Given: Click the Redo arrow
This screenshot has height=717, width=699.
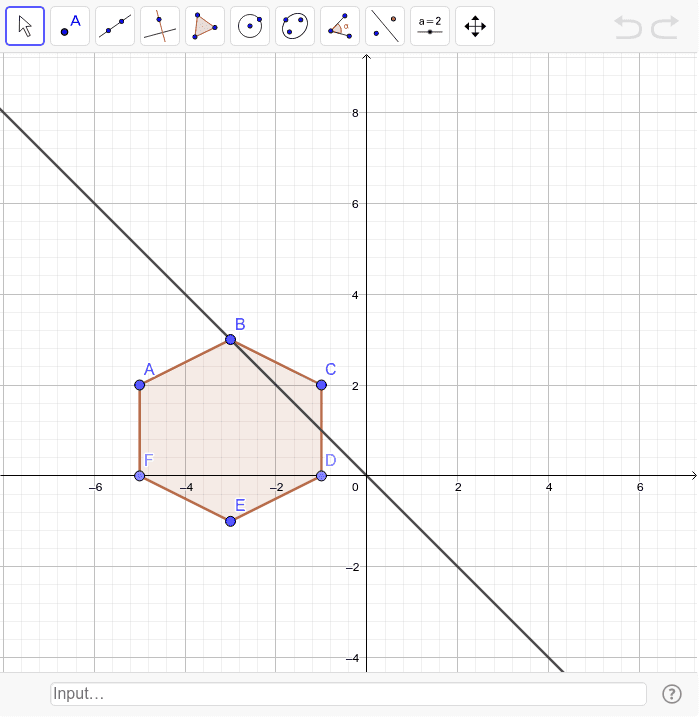Looking at the screenshot, I should click(x=665, y=27).
